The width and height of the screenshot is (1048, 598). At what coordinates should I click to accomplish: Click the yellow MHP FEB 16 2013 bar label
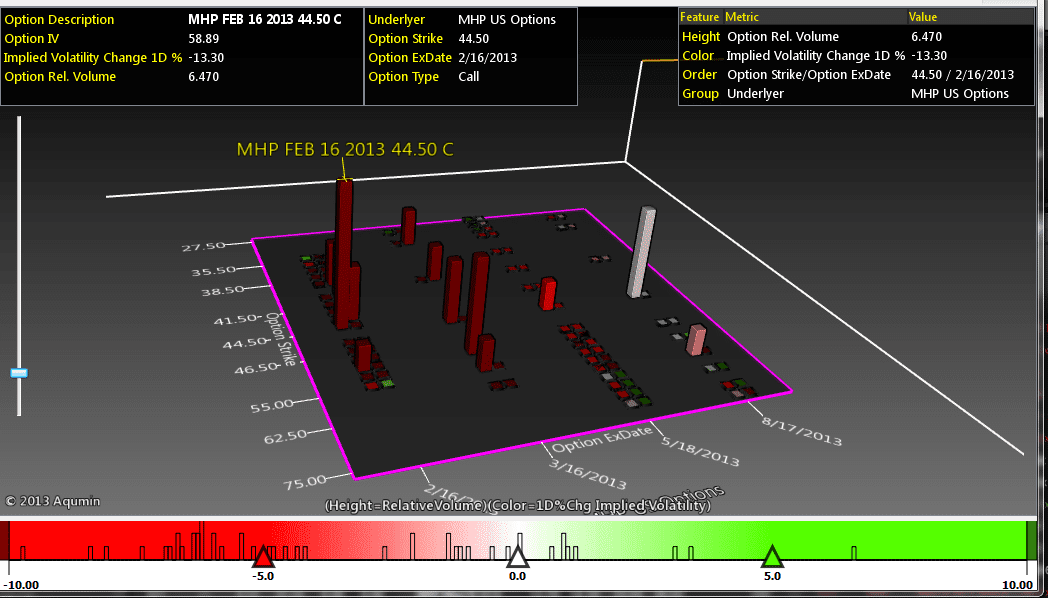(x=344, y=149)
